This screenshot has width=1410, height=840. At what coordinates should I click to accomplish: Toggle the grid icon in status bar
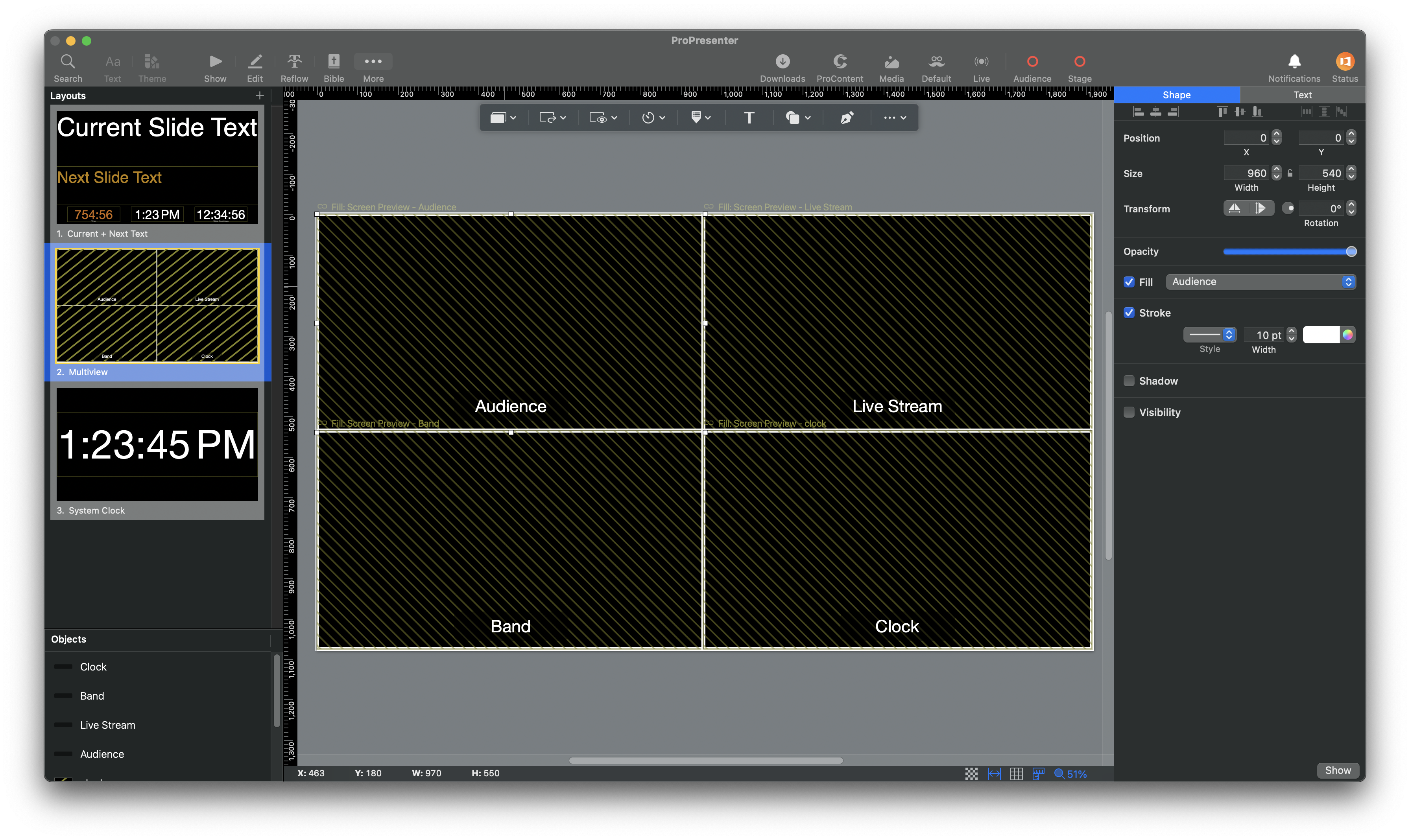coord(1016,773)
